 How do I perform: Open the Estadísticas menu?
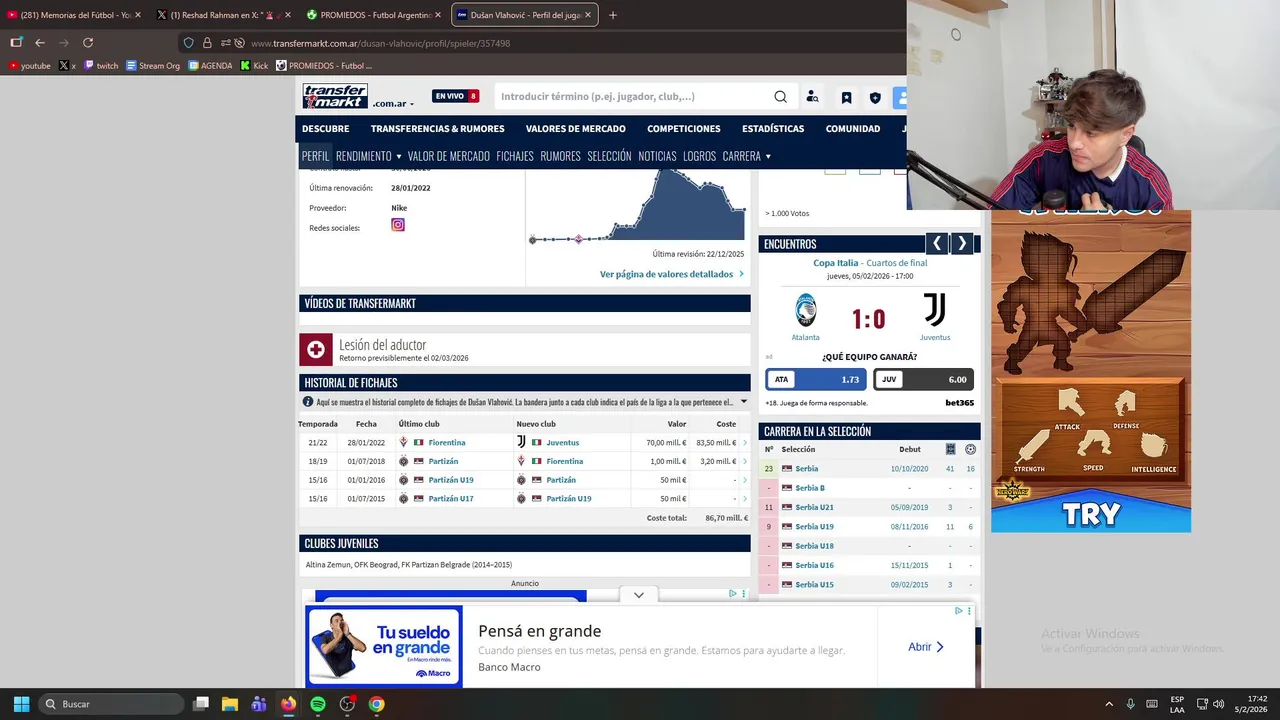click(773, 129)
